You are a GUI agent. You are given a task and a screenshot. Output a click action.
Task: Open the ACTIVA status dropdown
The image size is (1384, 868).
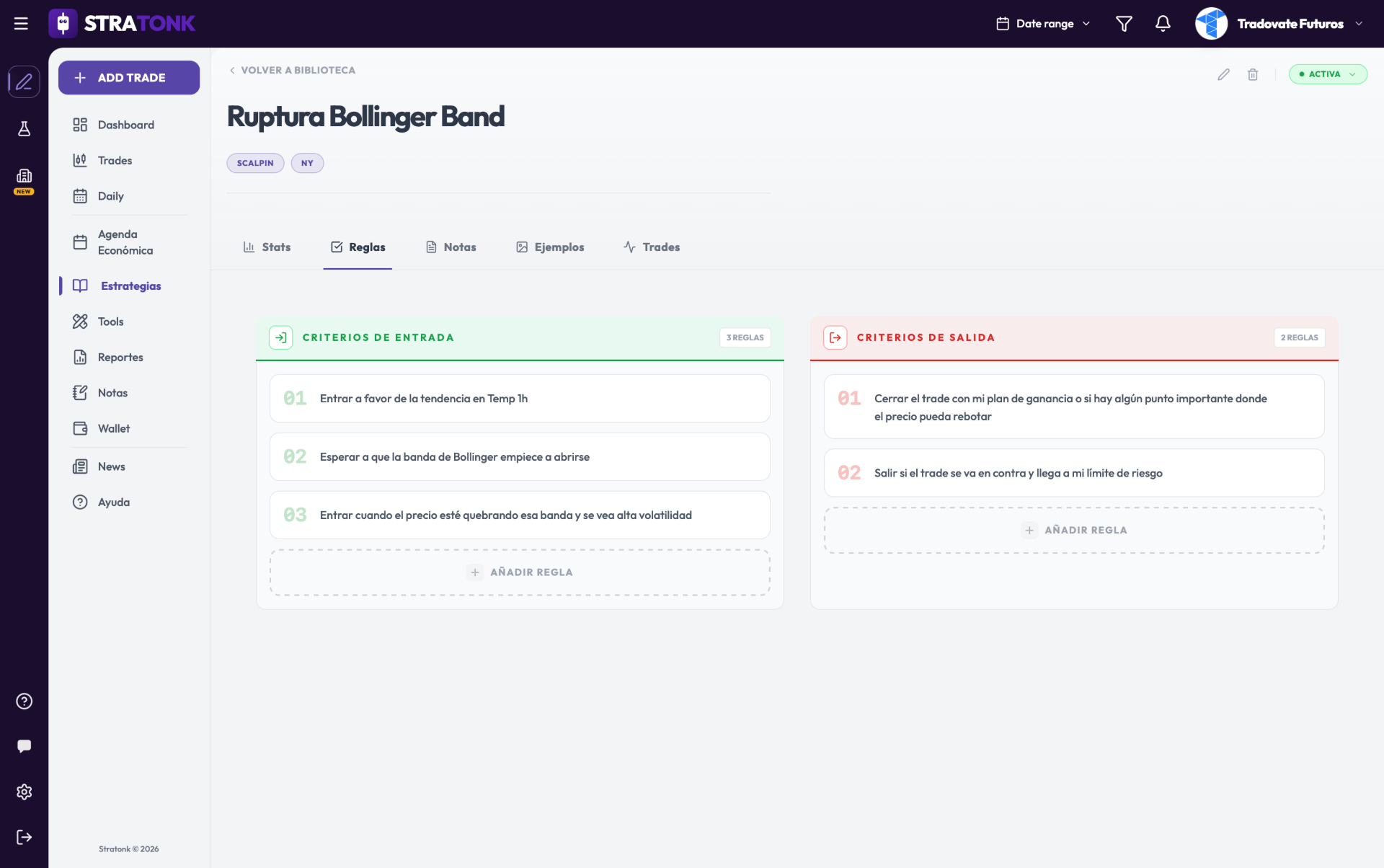point(1328,74)
